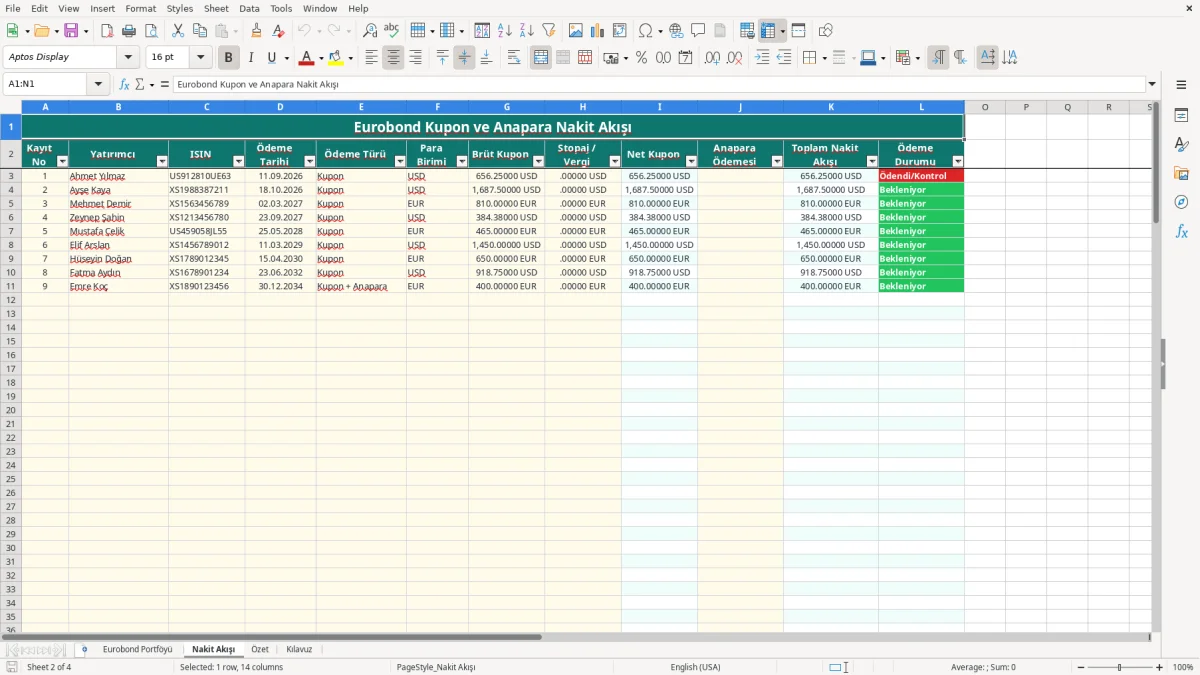
Task: Open the filter dropdown on the Ödeme Durumu column
Action: [958, 161]
